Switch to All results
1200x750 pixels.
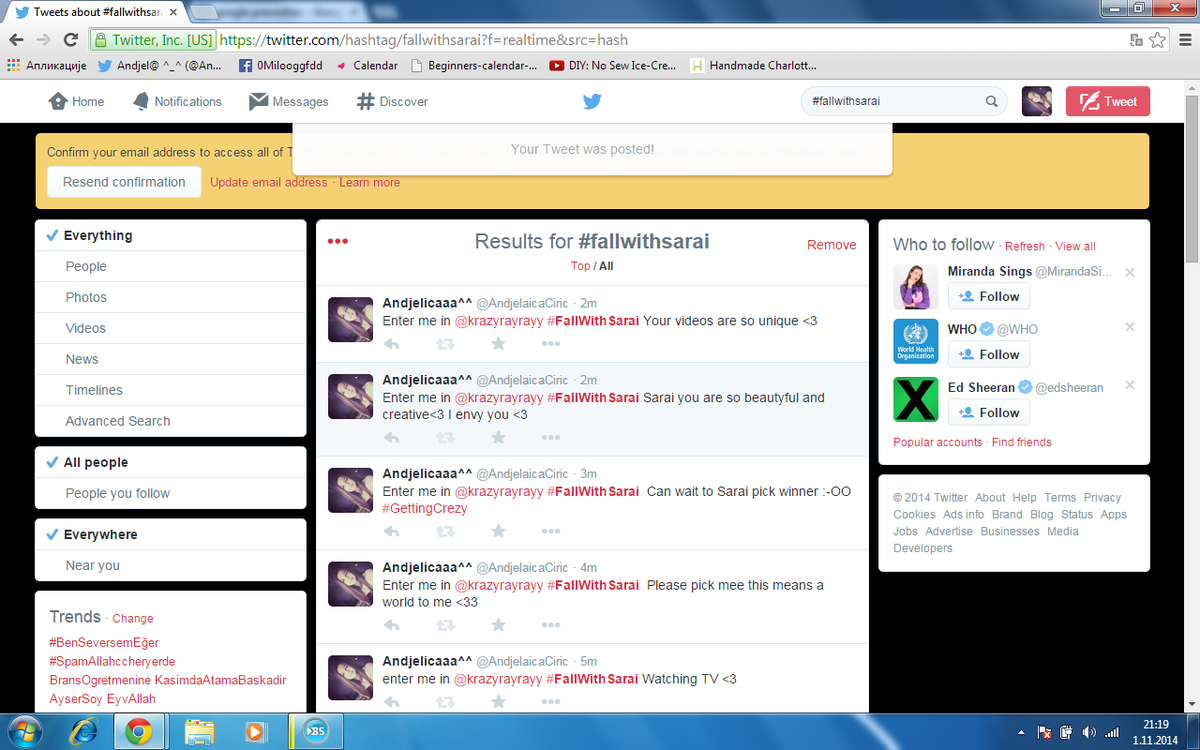pos(606,266)
